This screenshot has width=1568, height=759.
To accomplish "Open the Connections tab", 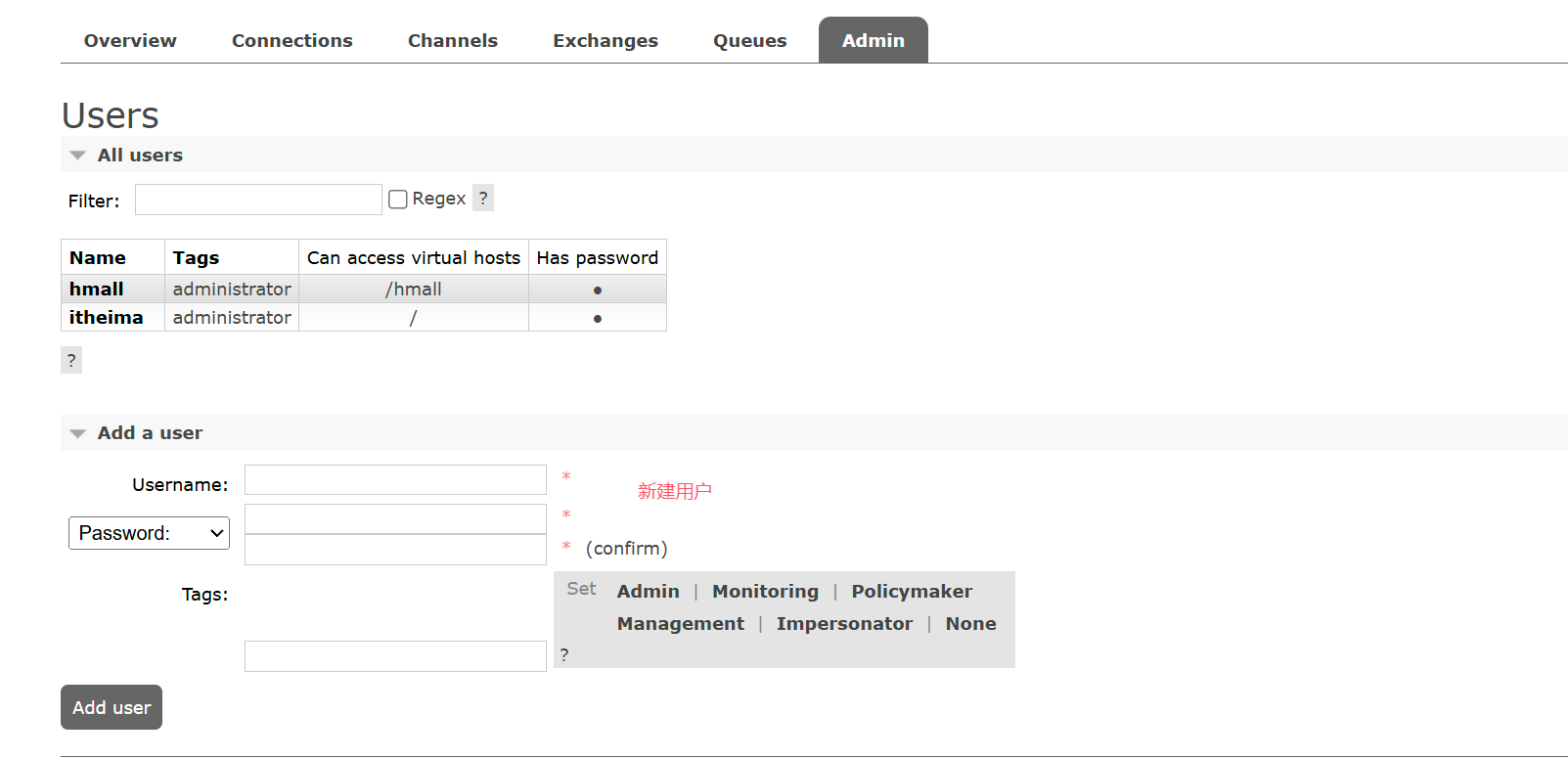I will (291, 41).
